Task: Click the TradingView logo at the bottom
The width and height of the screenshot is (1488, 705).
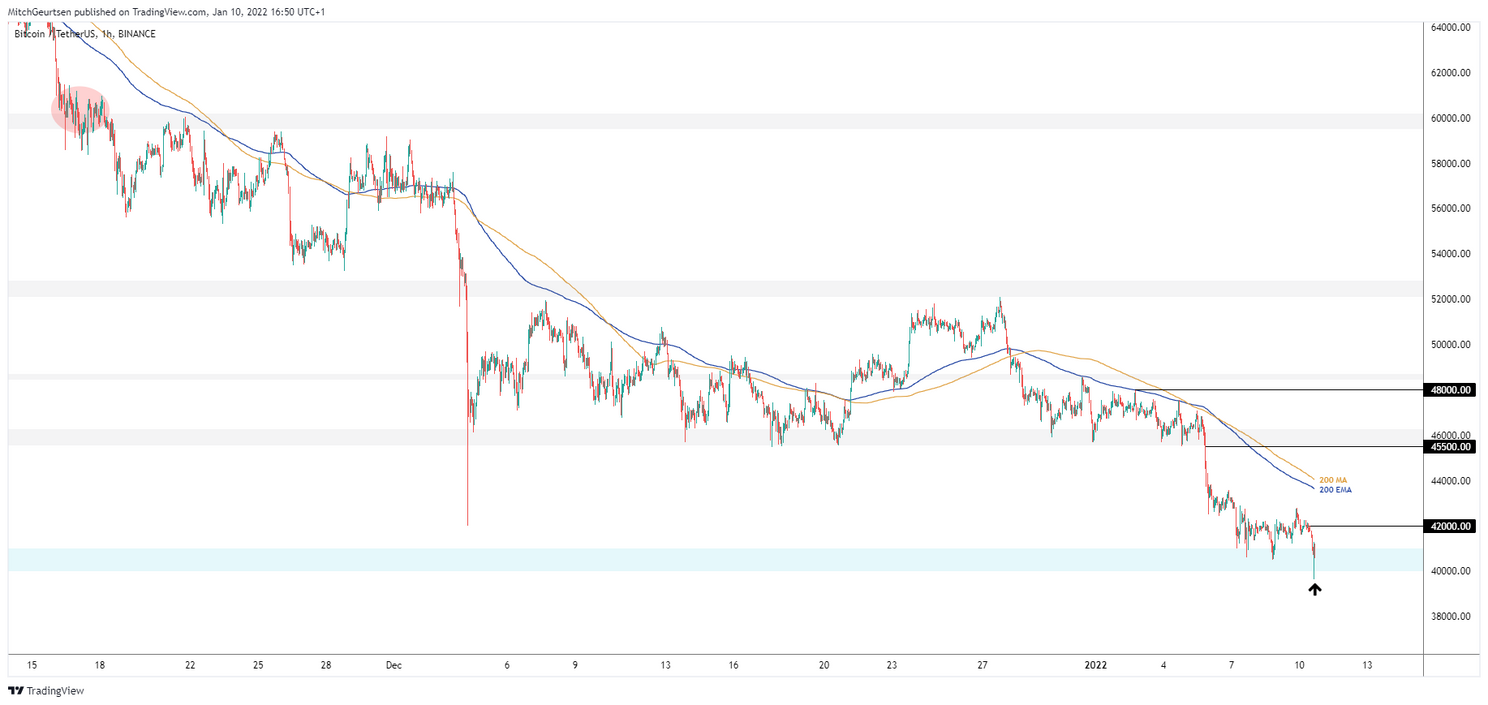Action: click(46, 691)
